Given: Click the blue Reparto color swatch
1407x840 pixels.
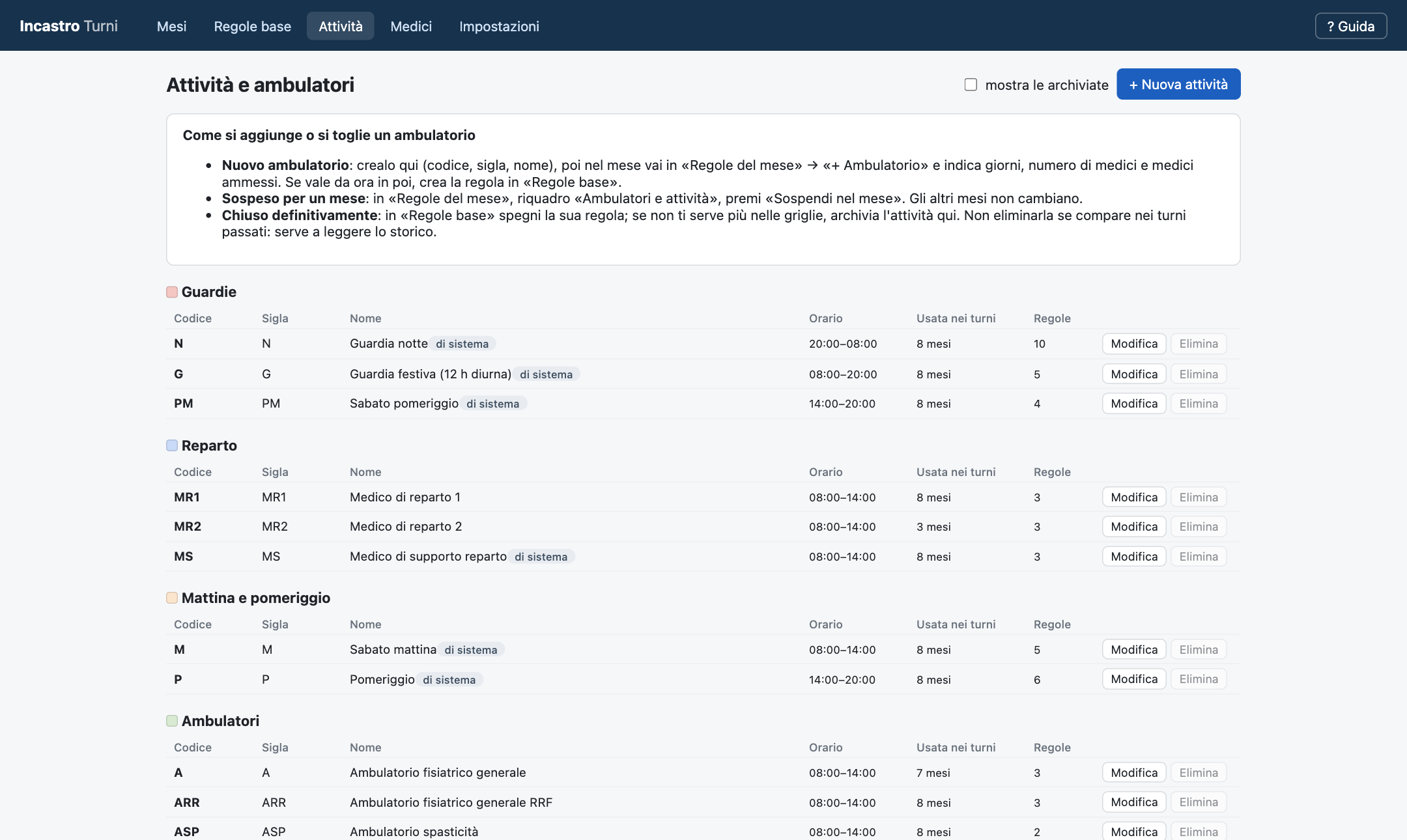Looking at the screenshot, I should (172, 445).
